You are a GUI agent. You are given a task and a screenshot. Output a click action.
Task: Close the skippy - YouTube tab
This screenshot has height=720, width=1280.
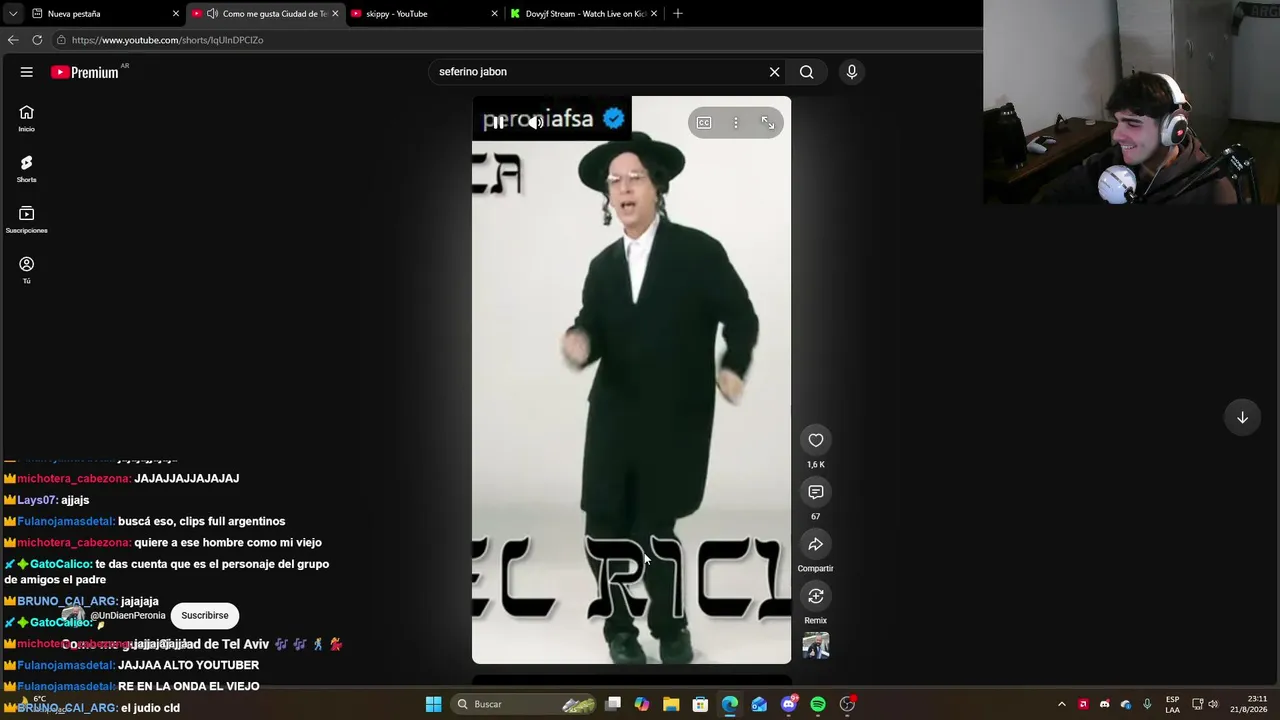[x=494, y=14]
